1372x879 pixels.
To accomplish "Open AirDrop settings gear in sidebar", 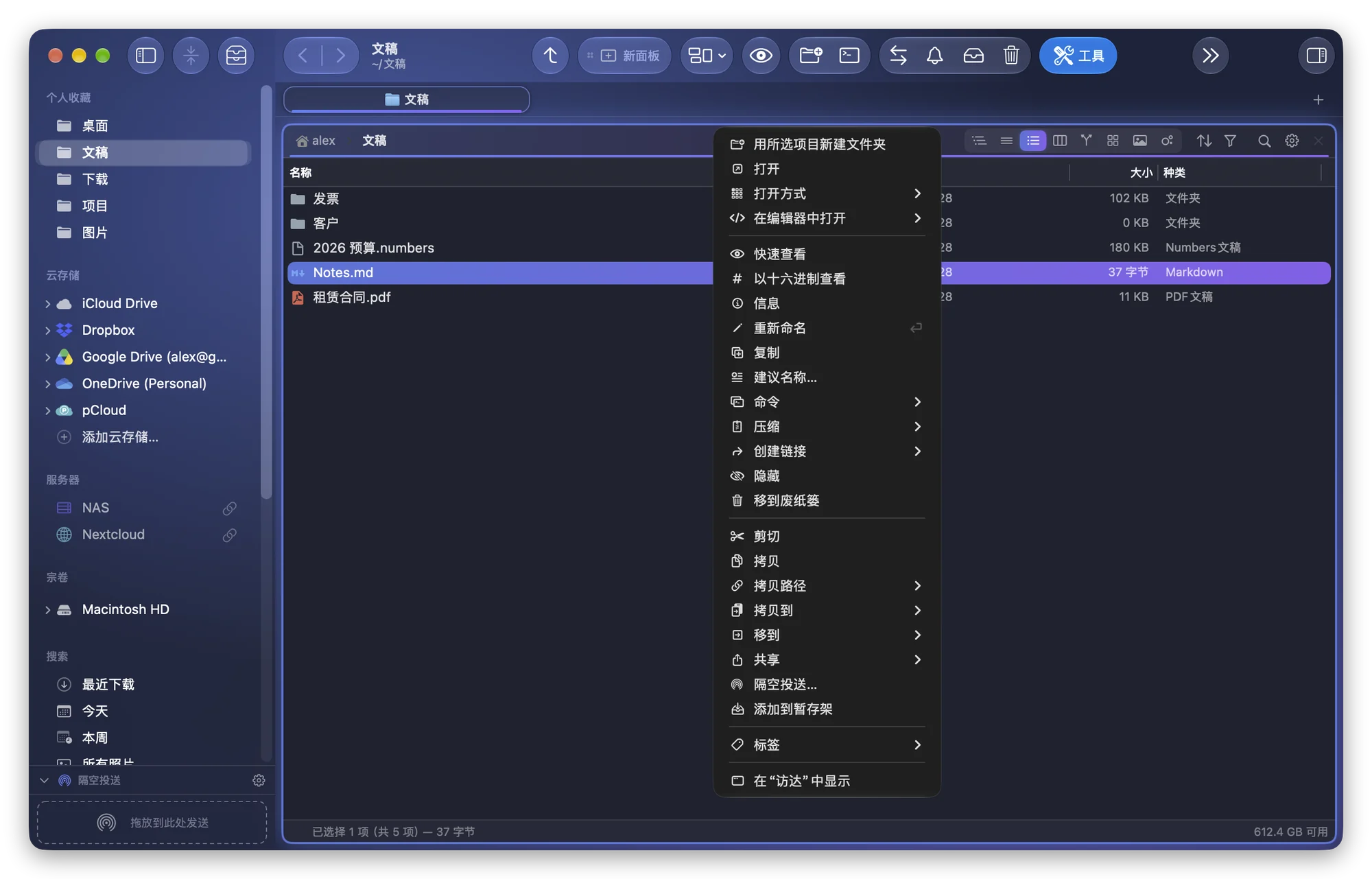I will coord(259,781).
